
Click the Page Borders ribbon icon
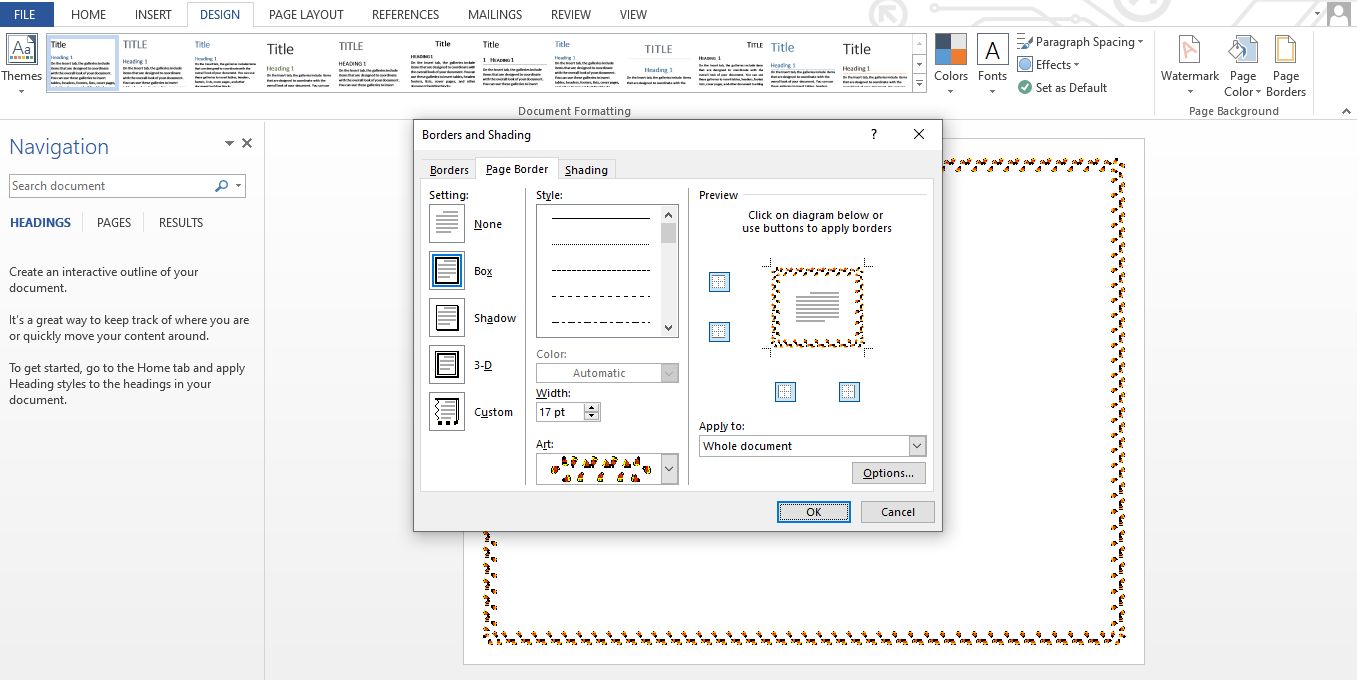pos(1285,52)
